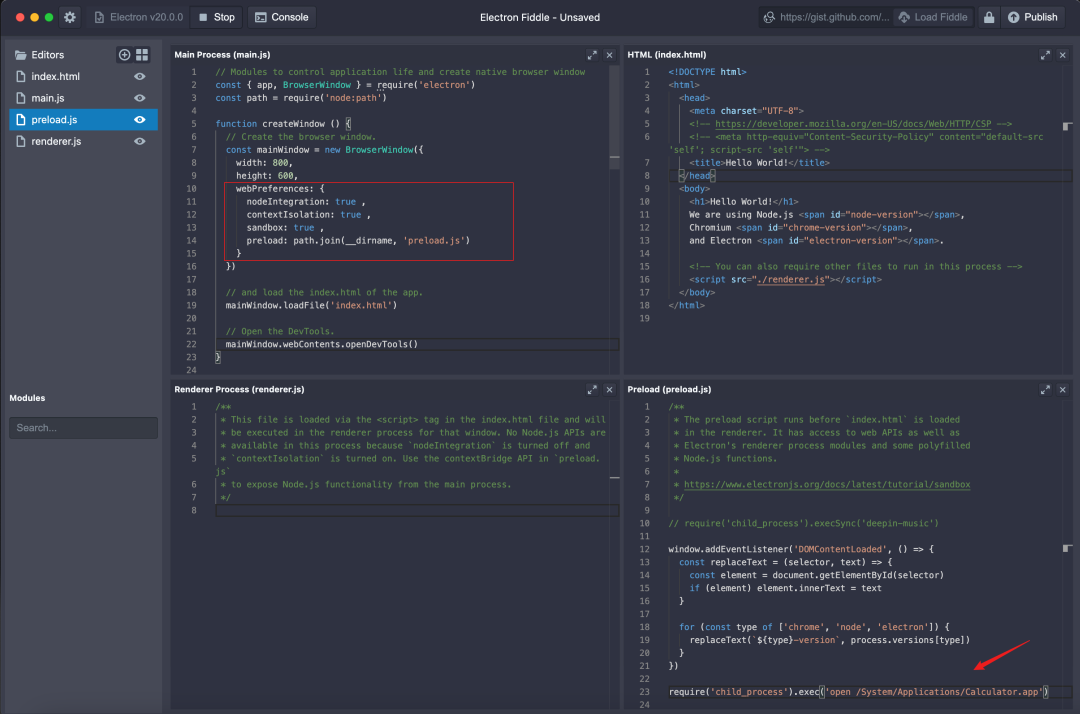Click the Hello World! title line in index.html
The width and height of the screenshot is (1080, 714).
coord(759,163)
